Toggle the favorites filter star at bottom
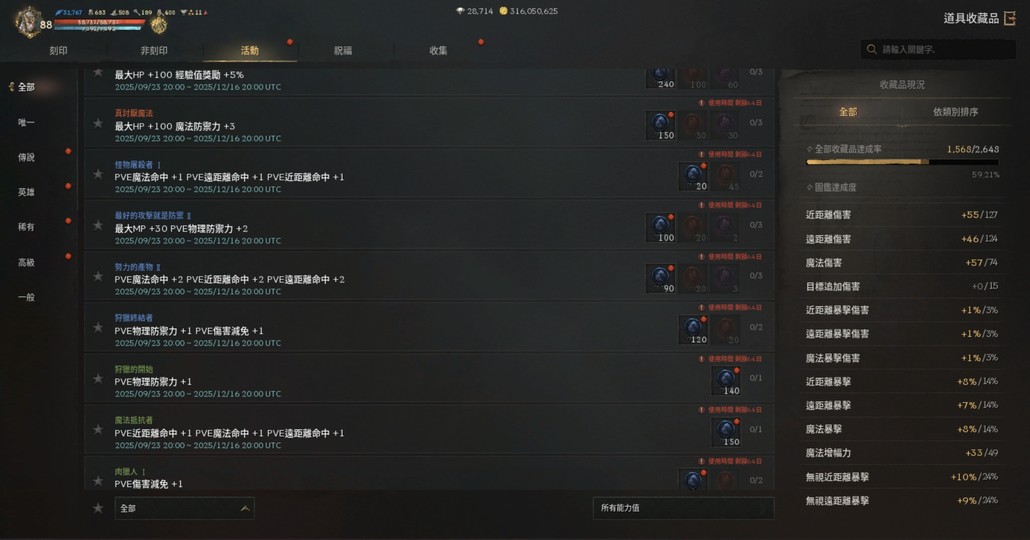Viewport: 1030px width, 540px height. pyautogui.click(x=98, y=508)
